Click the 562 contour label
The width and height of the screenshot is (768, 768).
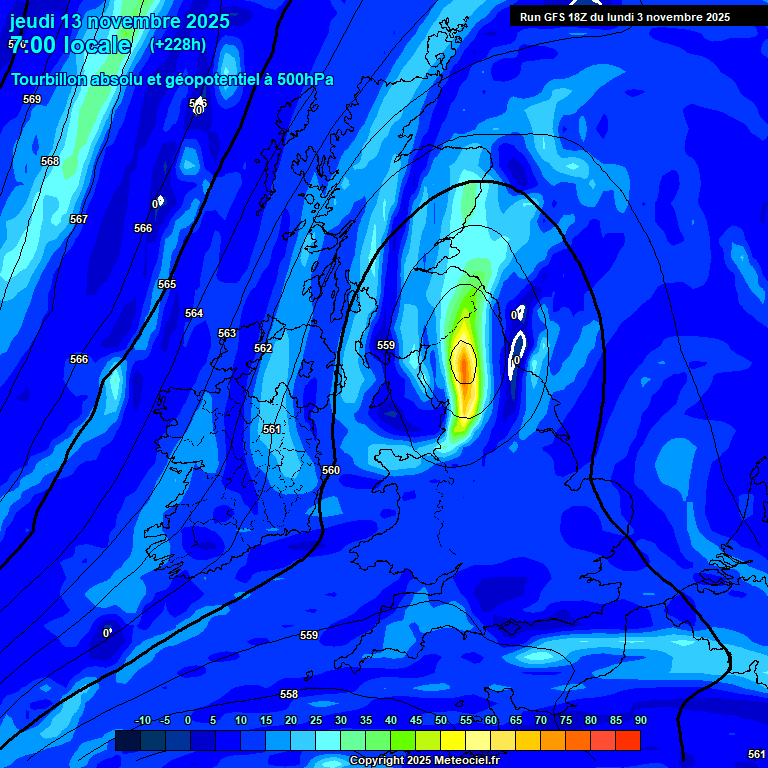tap(263, 348)
